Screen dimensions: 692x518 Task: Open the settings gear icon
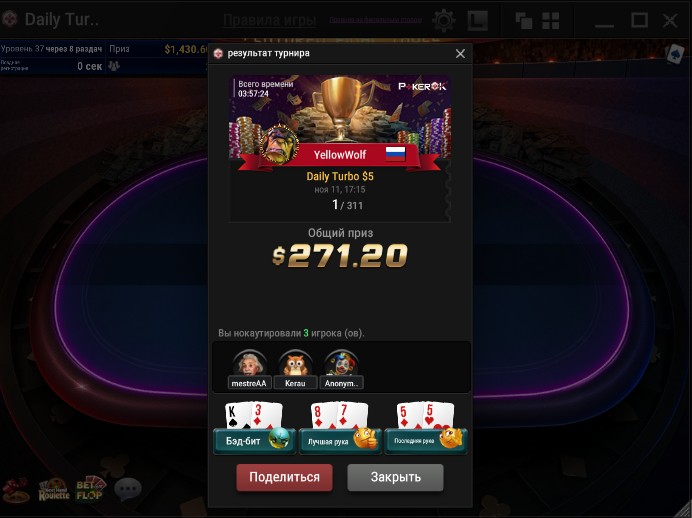444,20
